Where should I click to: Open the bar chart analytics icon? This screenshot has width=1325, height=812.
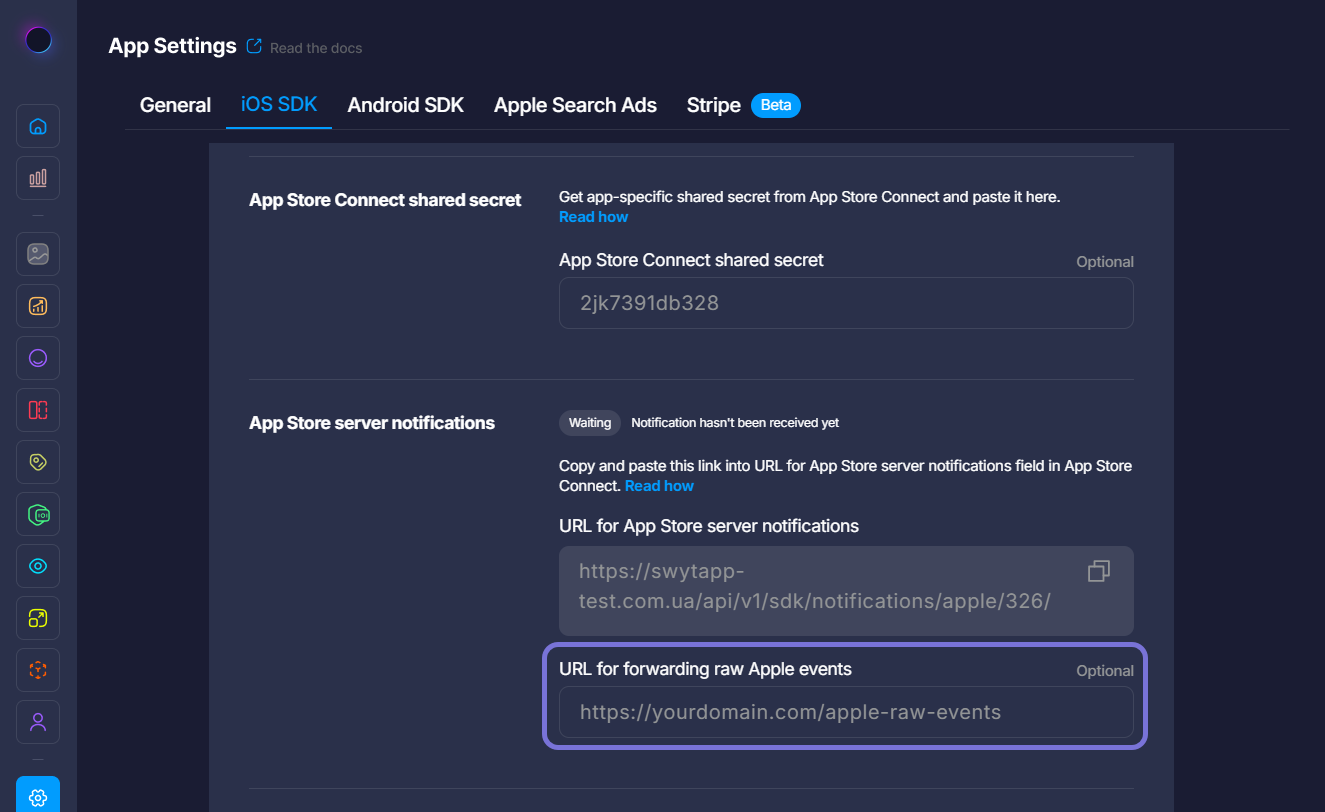[38, 178]
